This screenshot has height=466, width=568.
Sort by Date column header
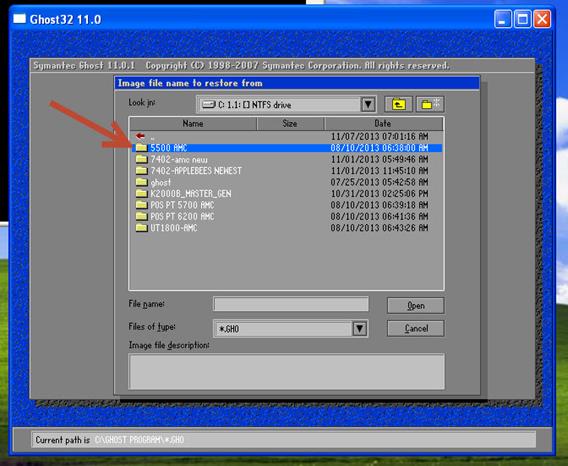[x=383, y=124]
